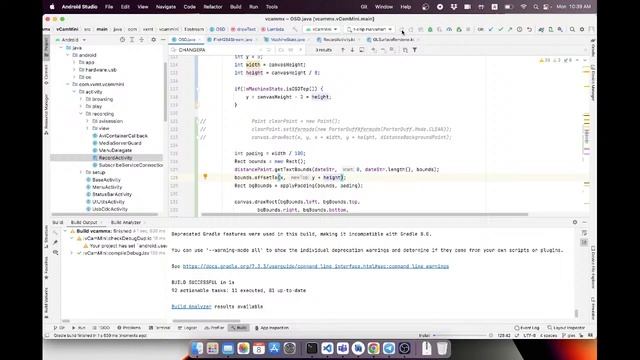
Task: Click Expand All in Project panel toolbar
Action: point(132,40)
